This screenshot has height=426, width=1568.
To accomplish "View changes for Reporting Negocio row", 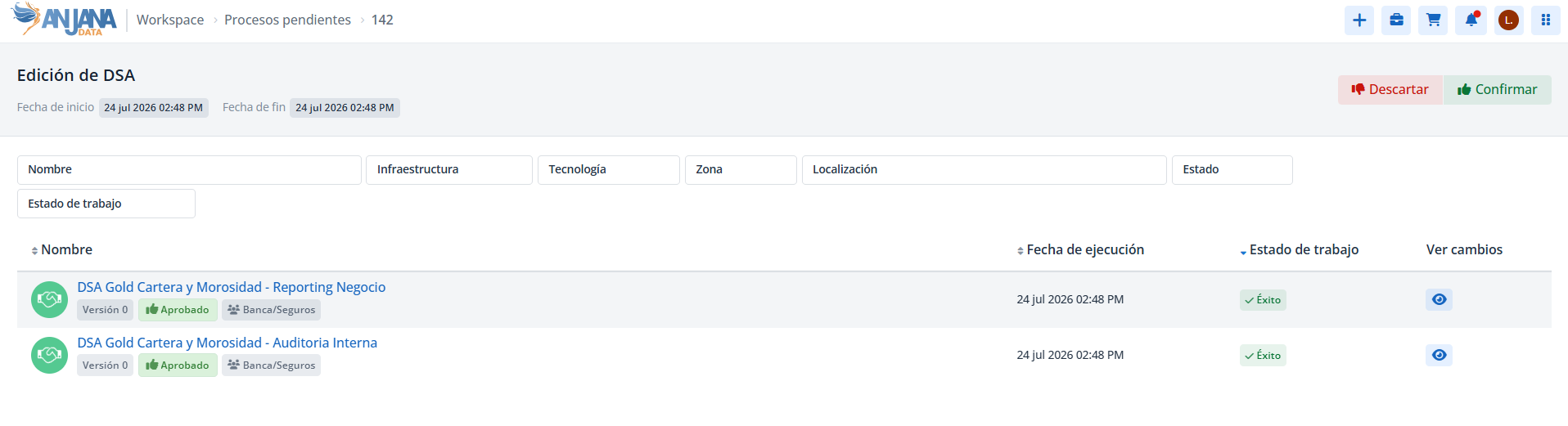I will coord(1439,299).
